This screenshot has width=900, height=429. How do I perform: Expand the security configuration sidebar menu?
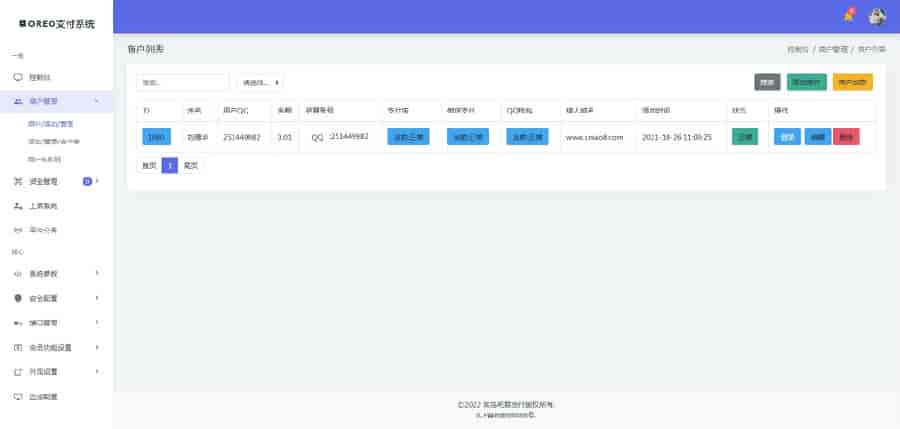coord(96,298)
